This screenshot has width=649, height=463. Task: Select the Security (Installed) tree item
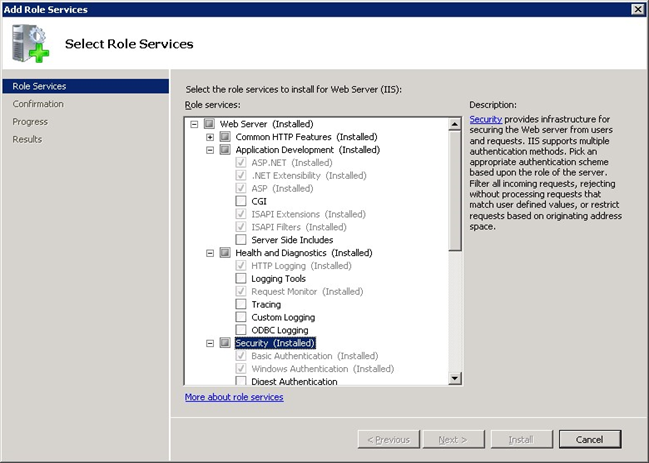(275, 343)
